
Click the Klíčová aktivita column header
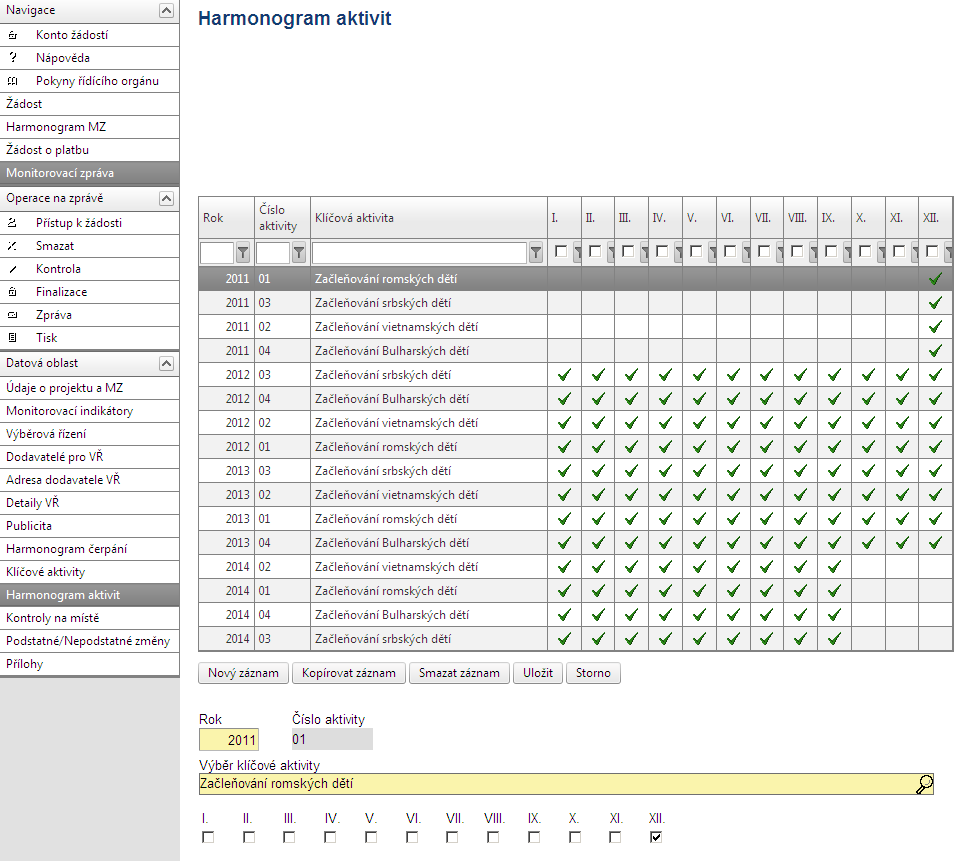[x=429, y=218]
